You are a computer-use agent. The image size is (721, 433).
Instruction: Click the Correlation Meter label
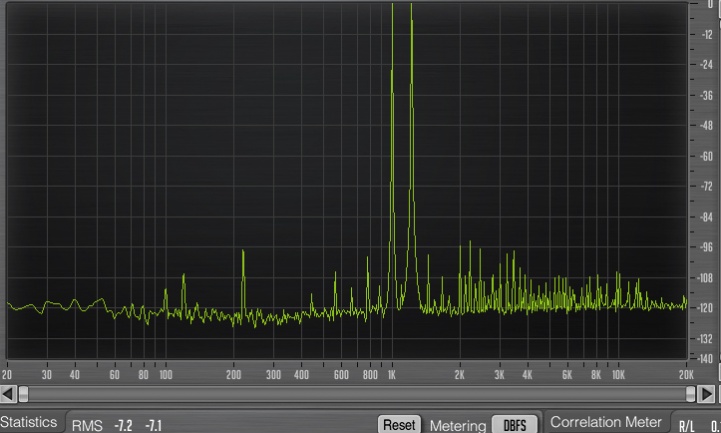point(606,422)
